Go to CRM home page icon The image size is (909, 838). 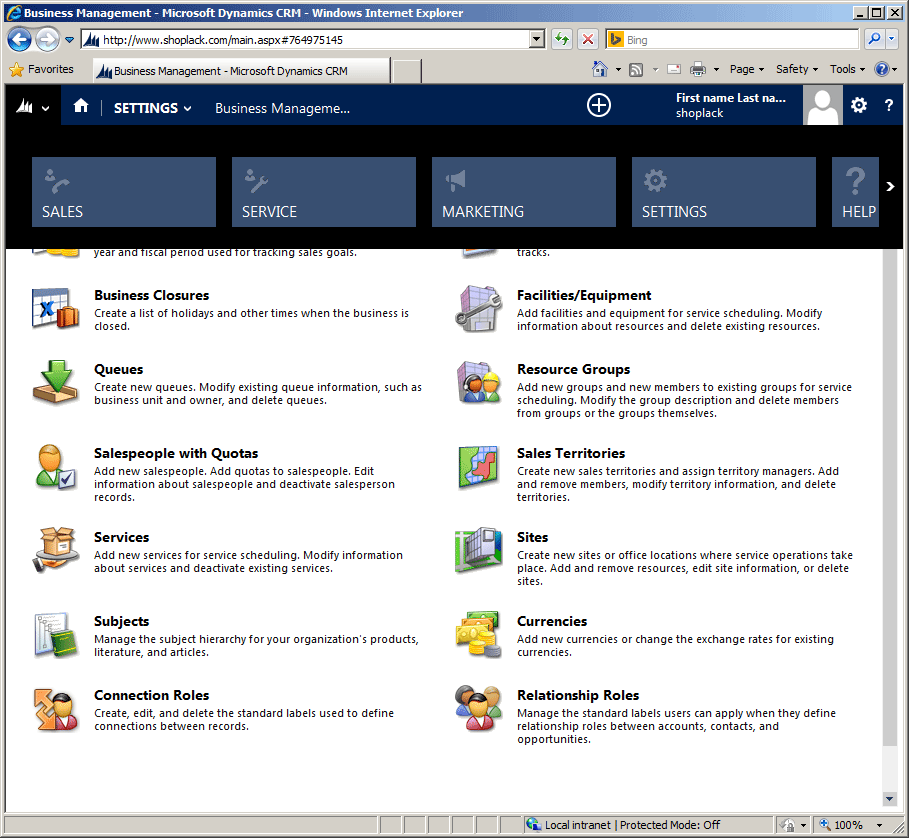click(81, 105)
